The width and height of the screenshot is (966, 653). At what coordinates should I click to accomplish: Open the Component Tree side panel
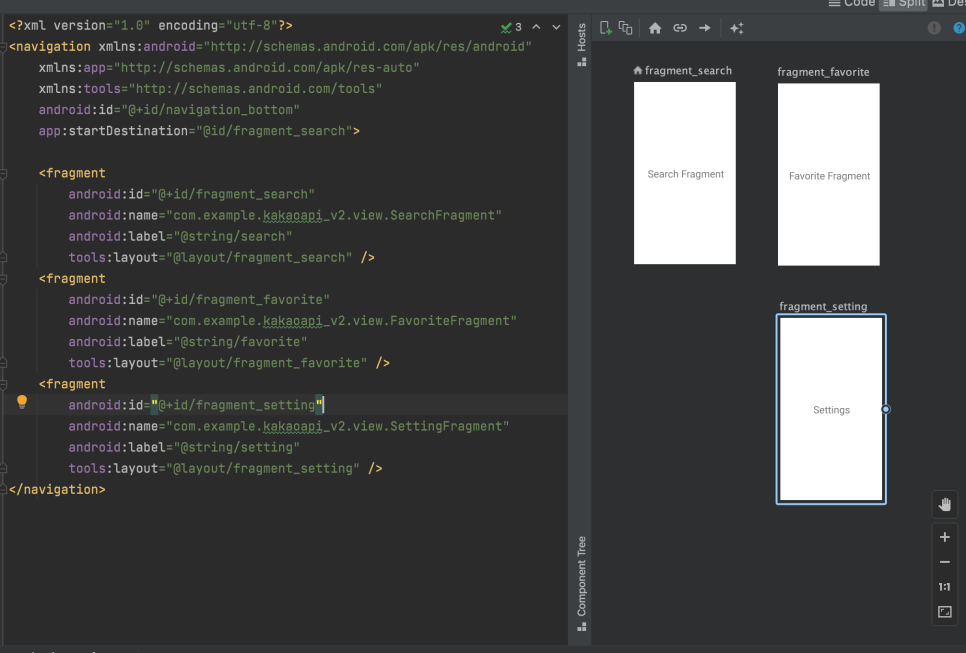(582, 583)
